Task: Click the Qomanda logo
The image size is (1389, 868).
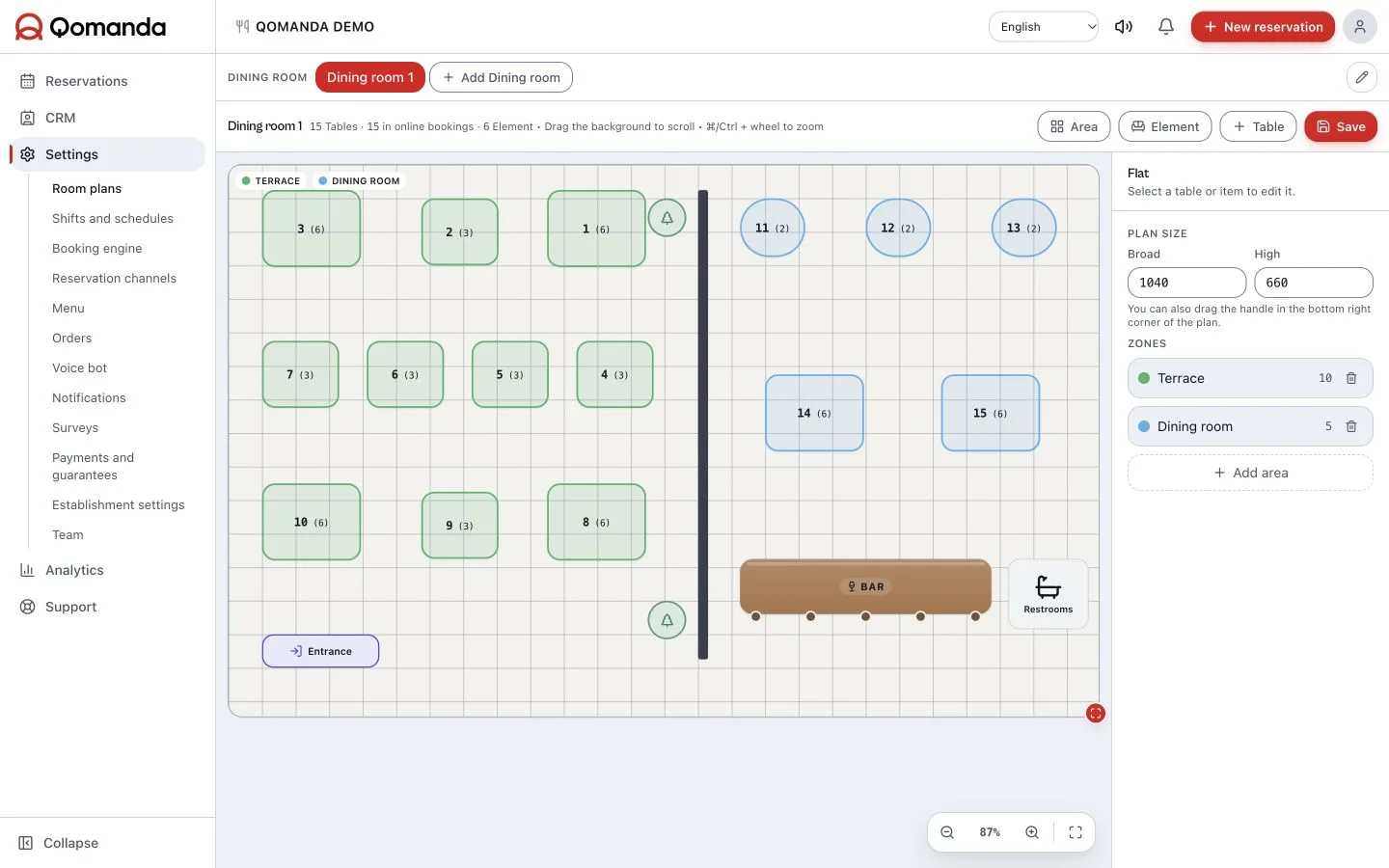Action: pos(91,27)
